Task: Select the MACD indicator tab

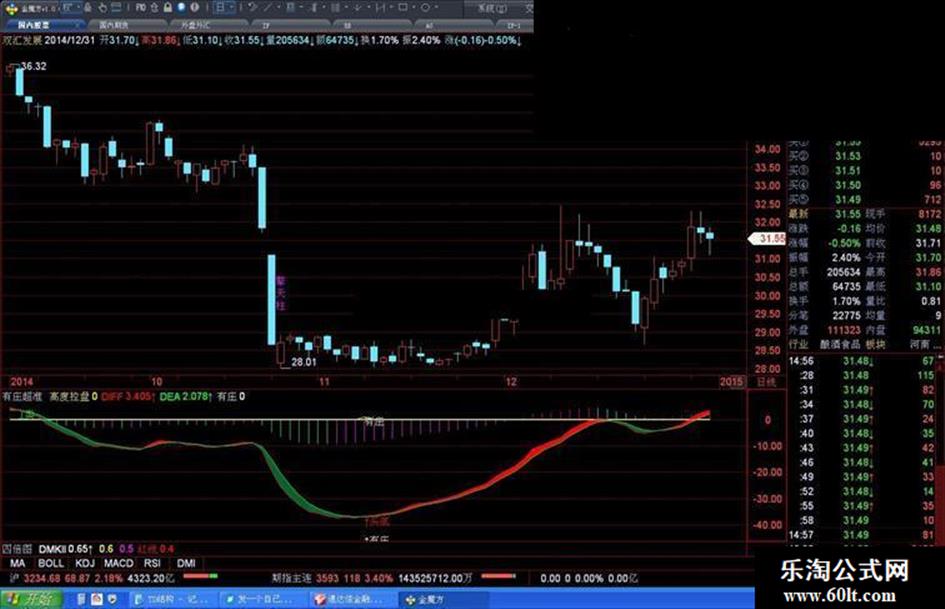Action: [119, 563]
